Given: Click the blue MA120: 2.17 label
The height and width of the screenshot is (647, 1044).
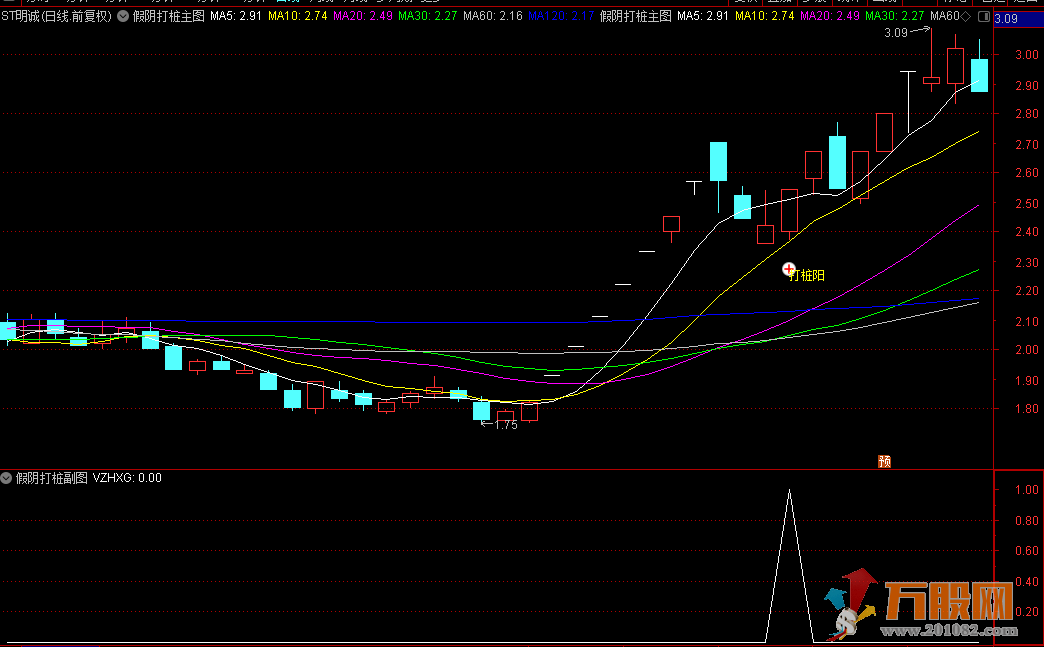Looking at the screenshot, I should (x=561, y=16).
